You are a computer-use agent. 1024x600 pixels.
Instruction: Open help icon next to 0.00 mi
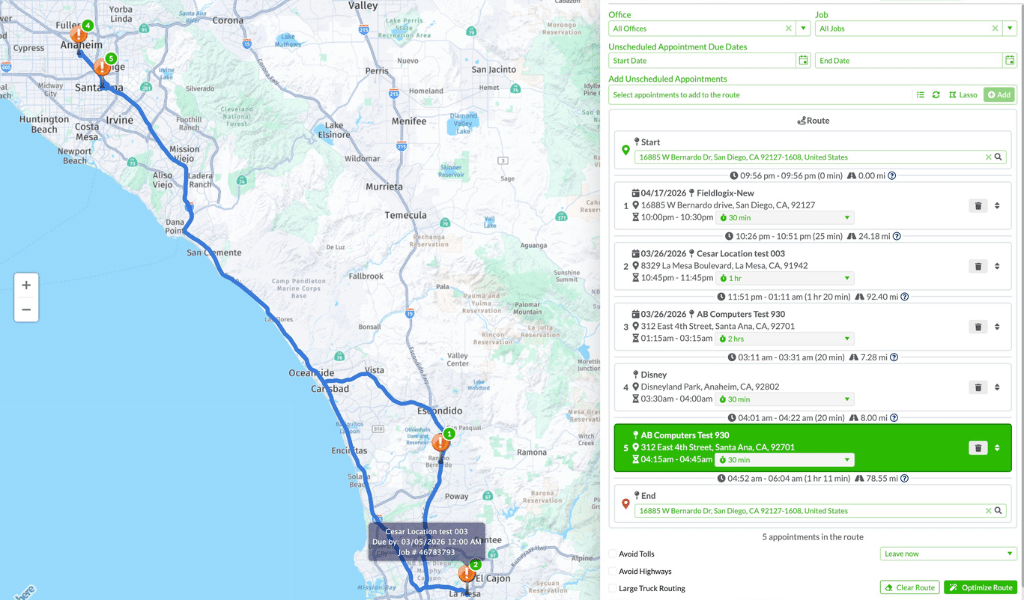point(892,176)
